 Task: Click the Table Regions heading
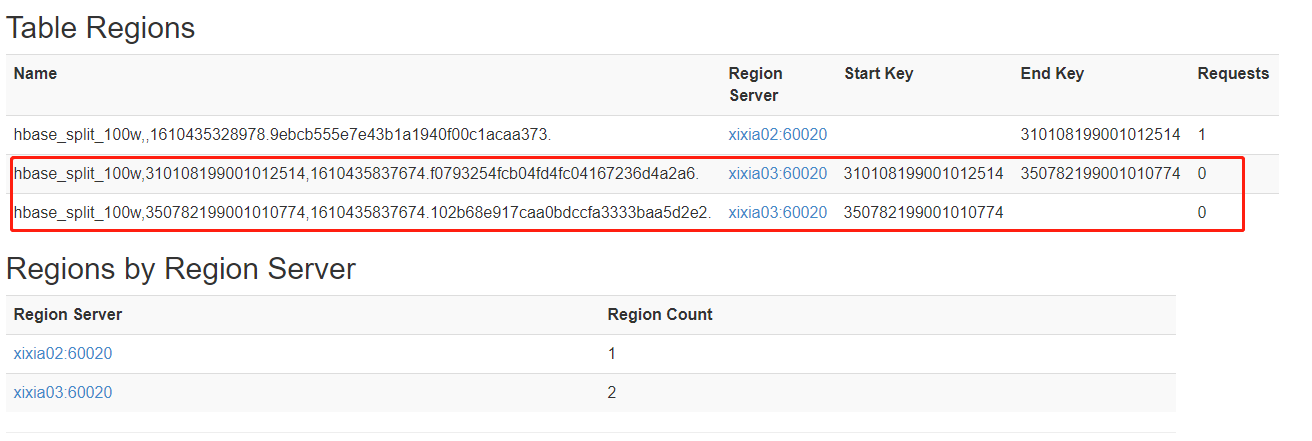tap(100, 28)
